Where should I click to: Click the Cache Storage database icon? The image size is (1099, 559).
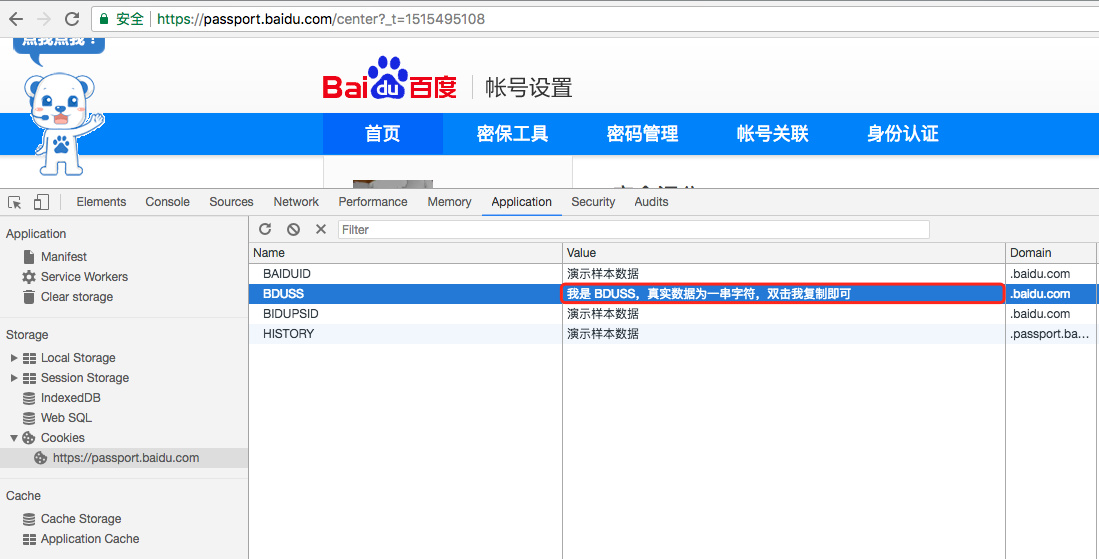(x=29, y=519)
